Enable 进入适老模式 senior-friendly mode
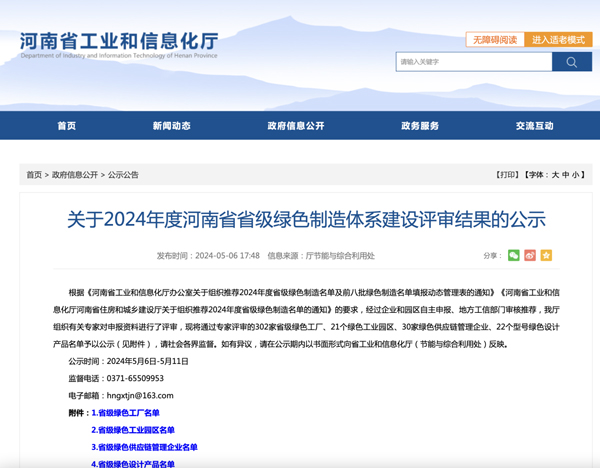This screenshot has width=600, height=468. pos(558,40)
